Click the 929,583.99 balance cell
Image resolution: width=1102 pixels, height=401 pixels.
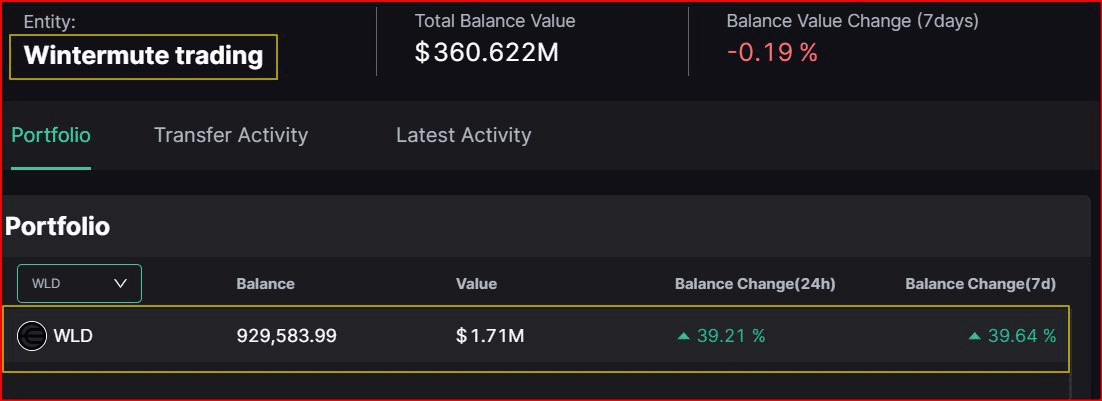point(286,337)
